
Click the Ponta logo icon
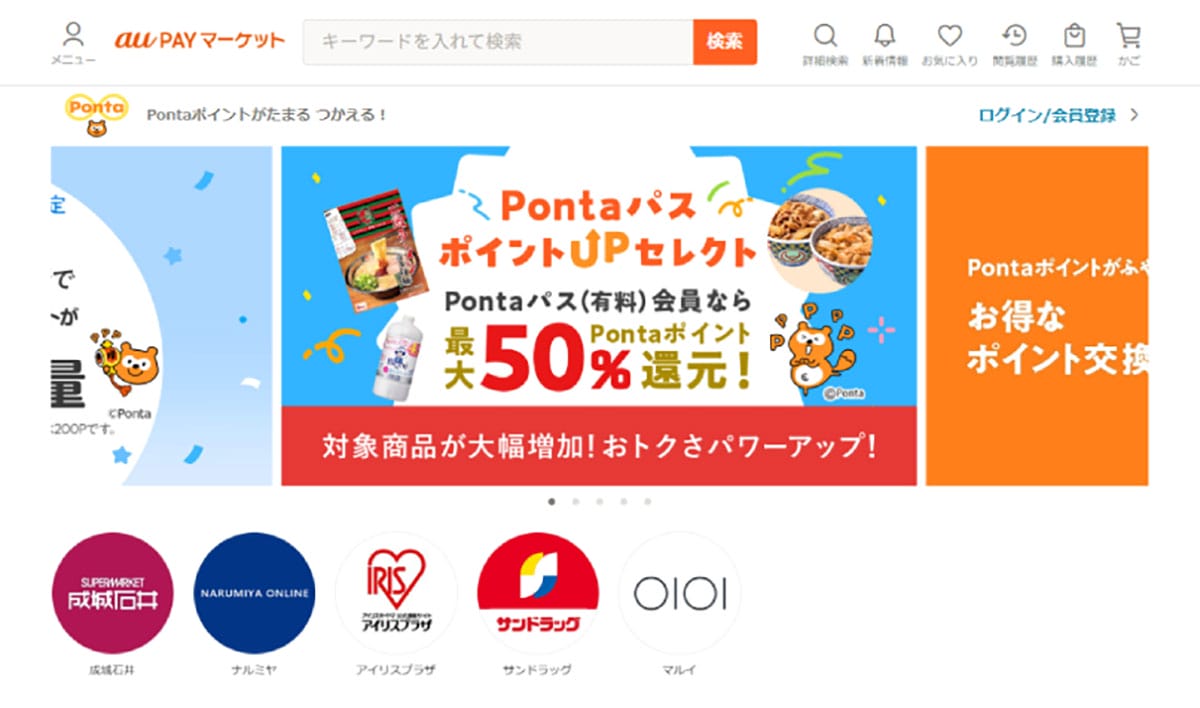click(96, 114)
